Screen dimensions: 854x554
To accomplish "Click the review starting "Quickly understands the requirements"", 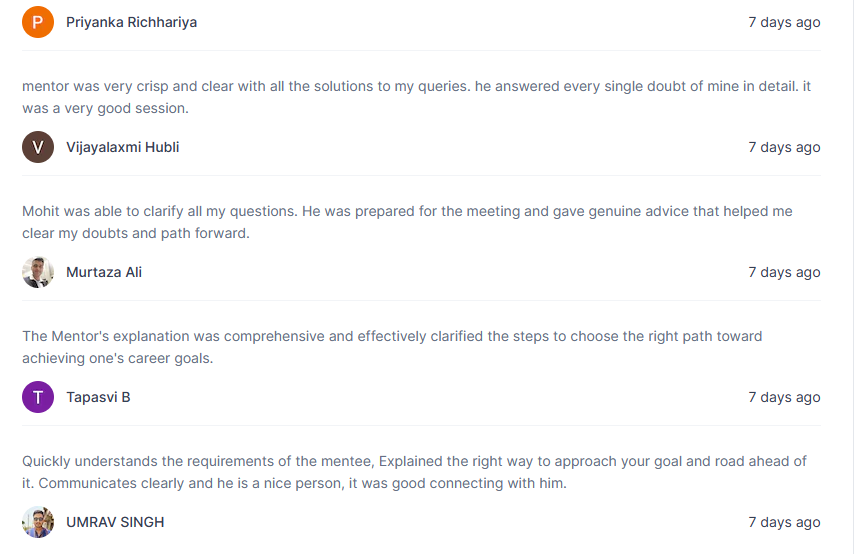I will (414, 472).
